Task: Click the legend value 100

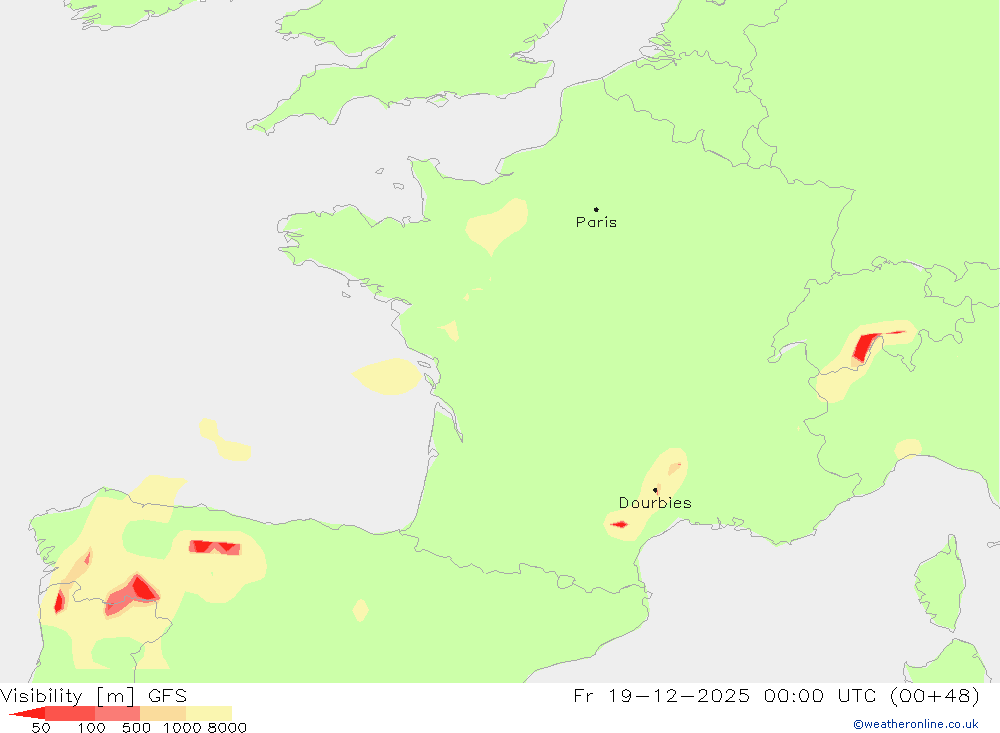Action: (x=91, y=727)
